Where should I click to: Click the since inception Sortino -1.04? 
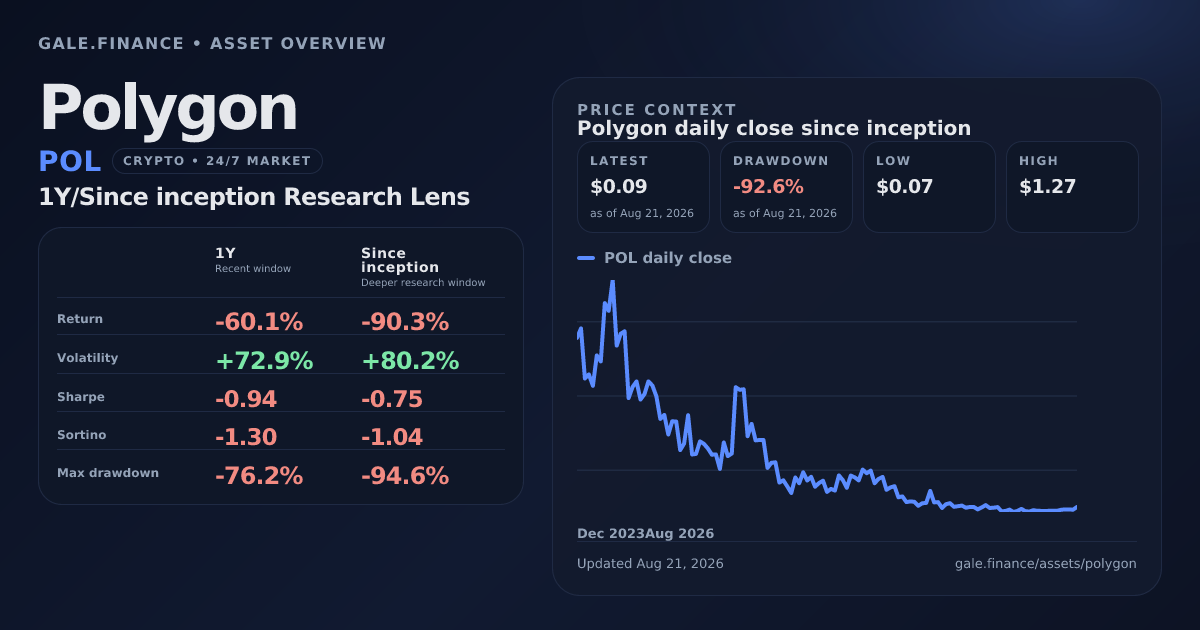(x=392, y=438)
